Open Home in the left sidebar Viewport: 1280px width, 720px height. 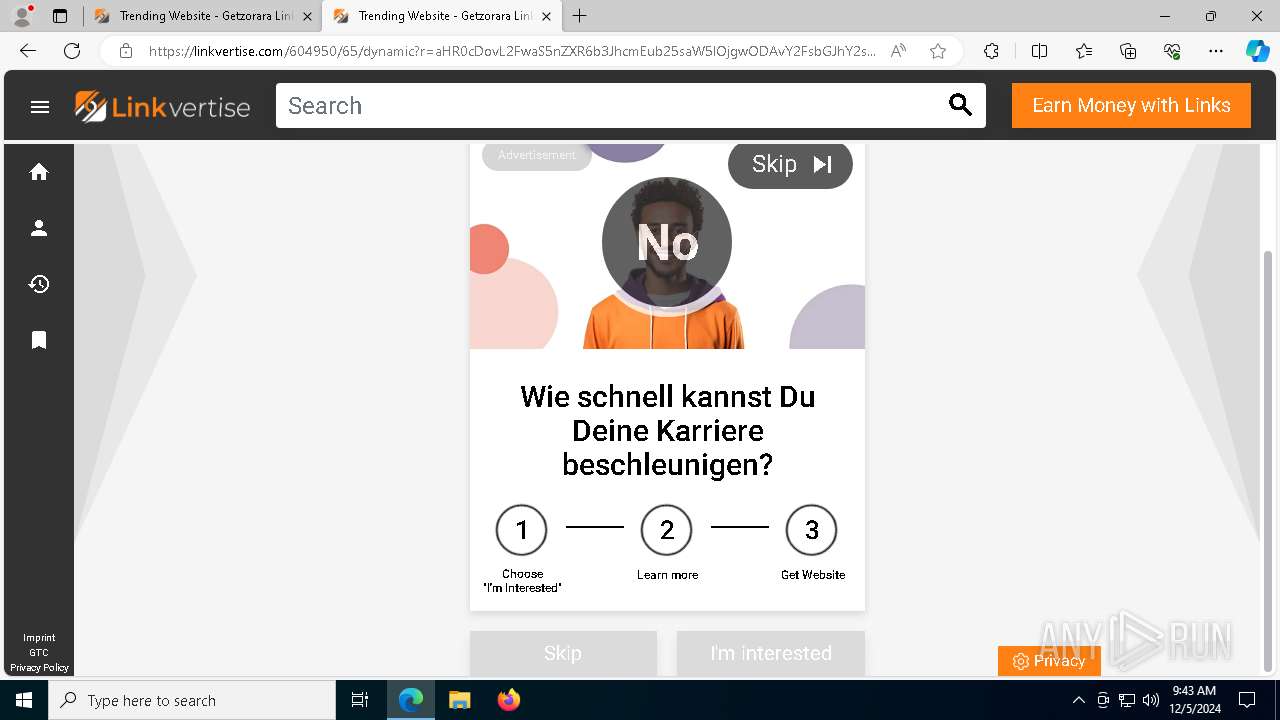(x=39, y=172)
